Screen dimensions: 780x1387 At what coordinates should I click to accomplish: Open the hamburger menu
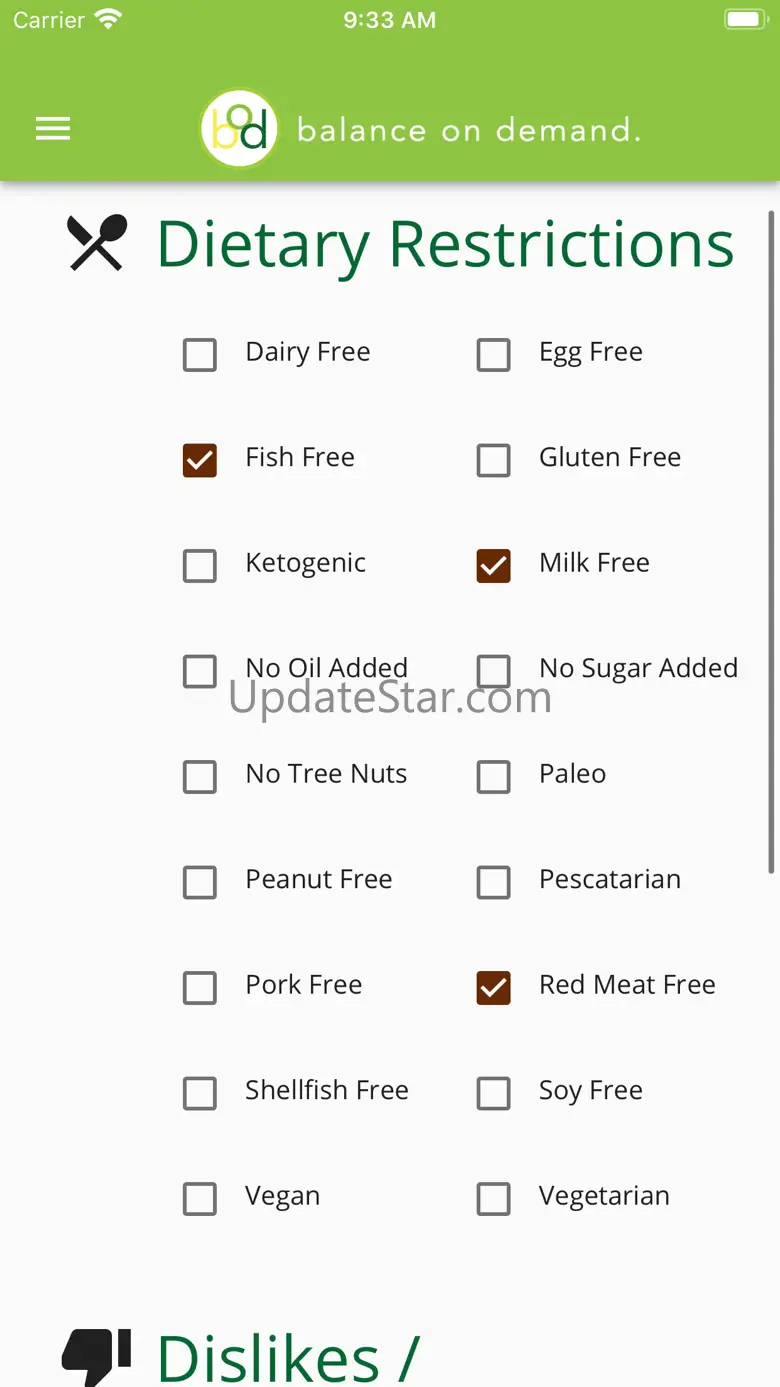coord(53,129)
